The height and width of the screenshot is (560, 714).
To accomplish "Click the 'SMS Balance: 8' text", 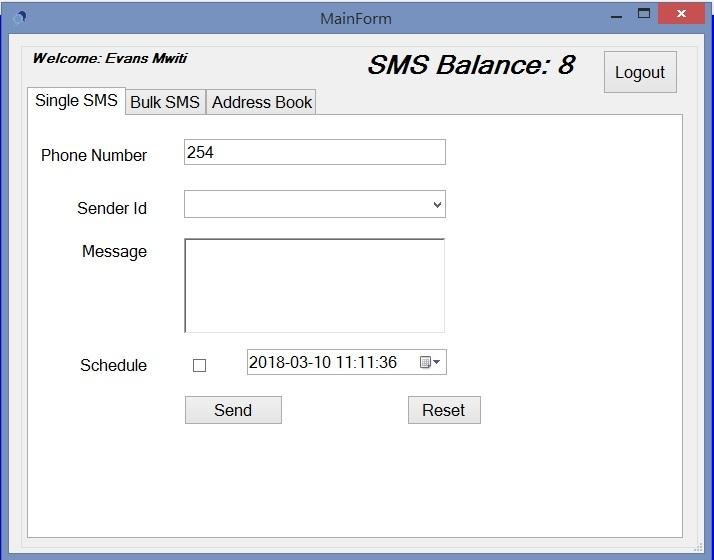I will click(471, 65).
